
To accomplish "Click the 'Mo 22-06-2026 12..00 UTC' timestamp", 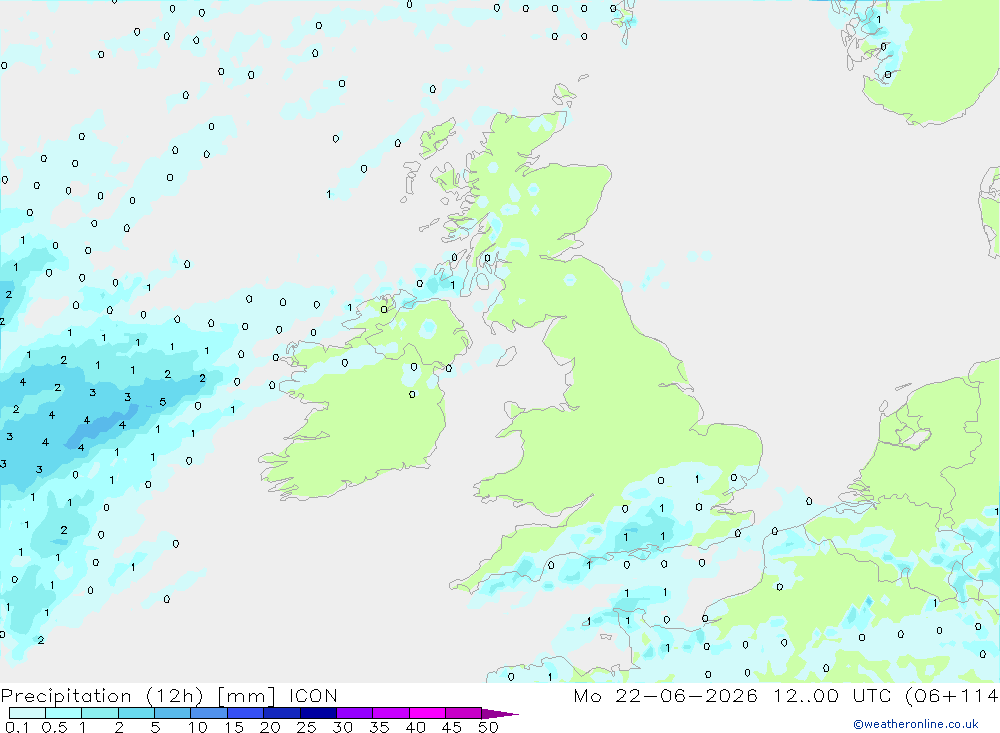I will (732, 695).
